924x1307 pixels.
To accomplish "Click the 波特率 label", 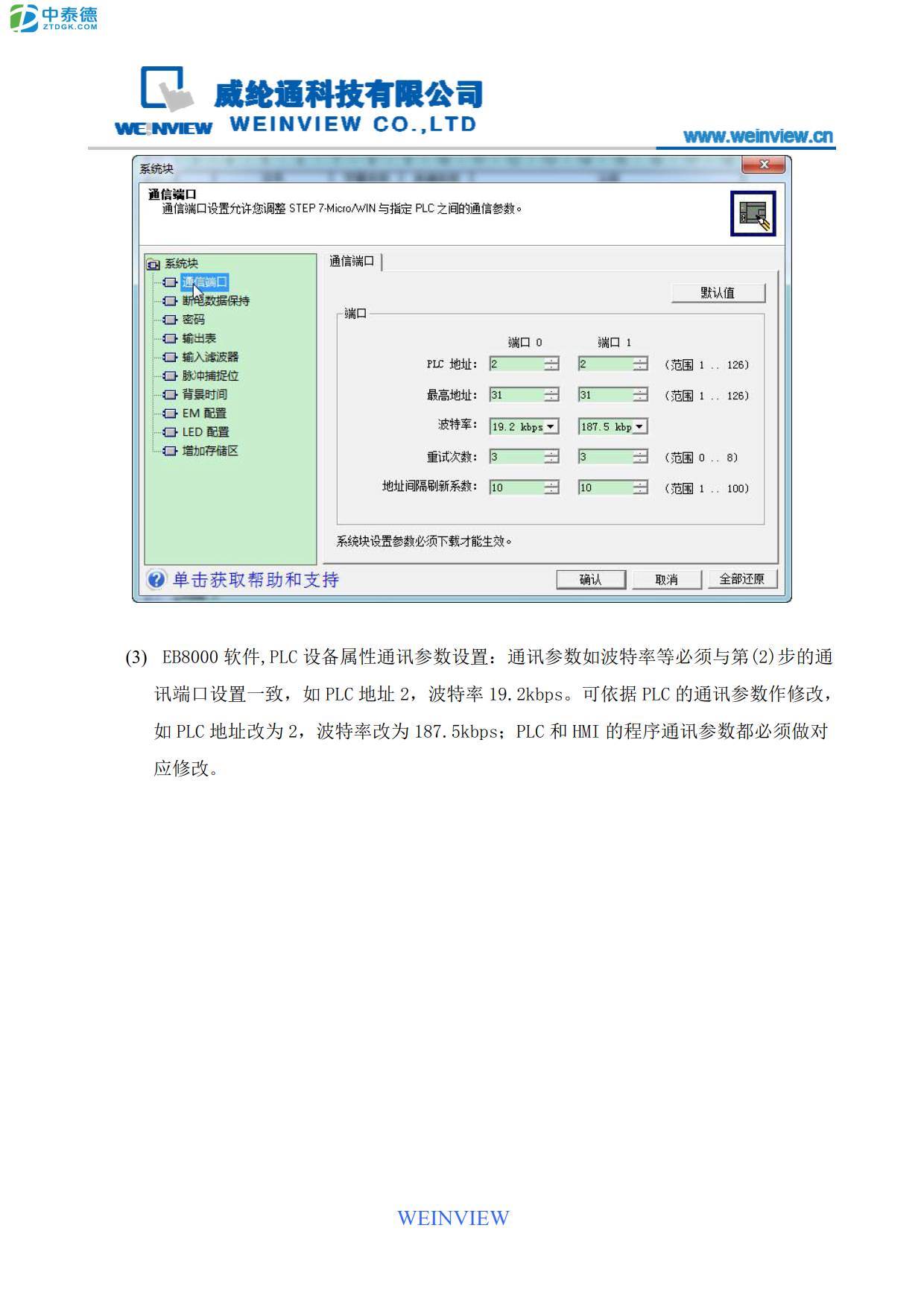I will pyautogui.click(x=458, y=425).
